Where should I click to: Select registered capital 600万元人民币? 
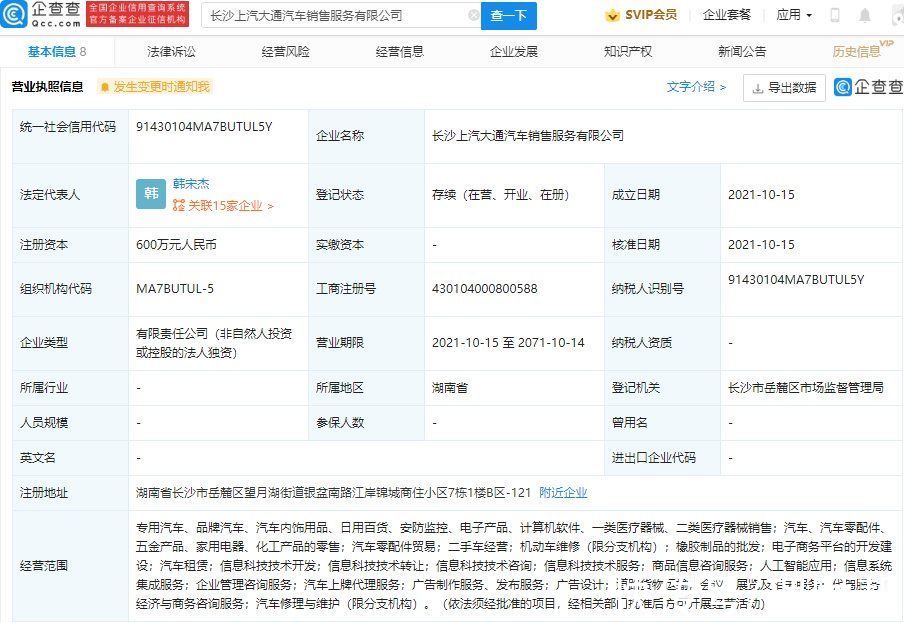pos(176,245)
